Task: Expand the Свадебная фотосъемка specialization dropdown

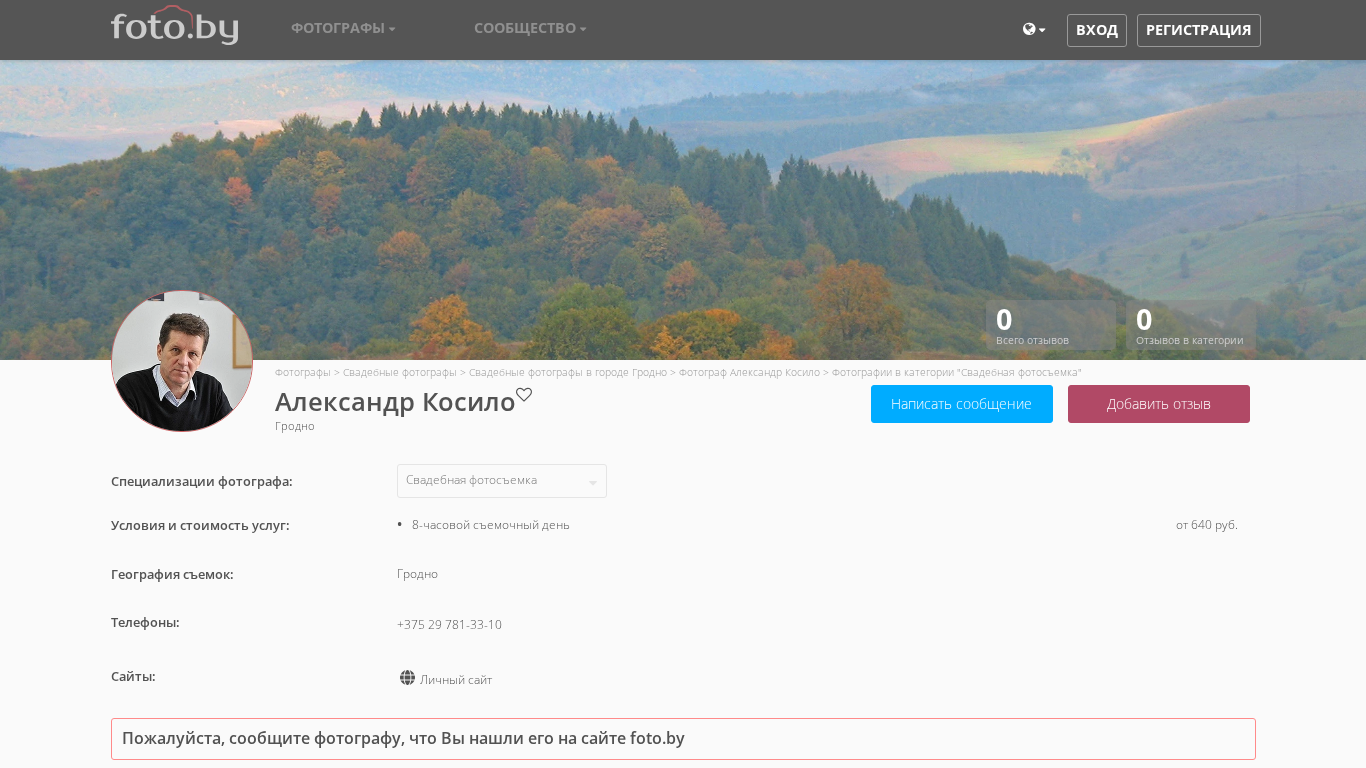Action: [x=502, y=481]
